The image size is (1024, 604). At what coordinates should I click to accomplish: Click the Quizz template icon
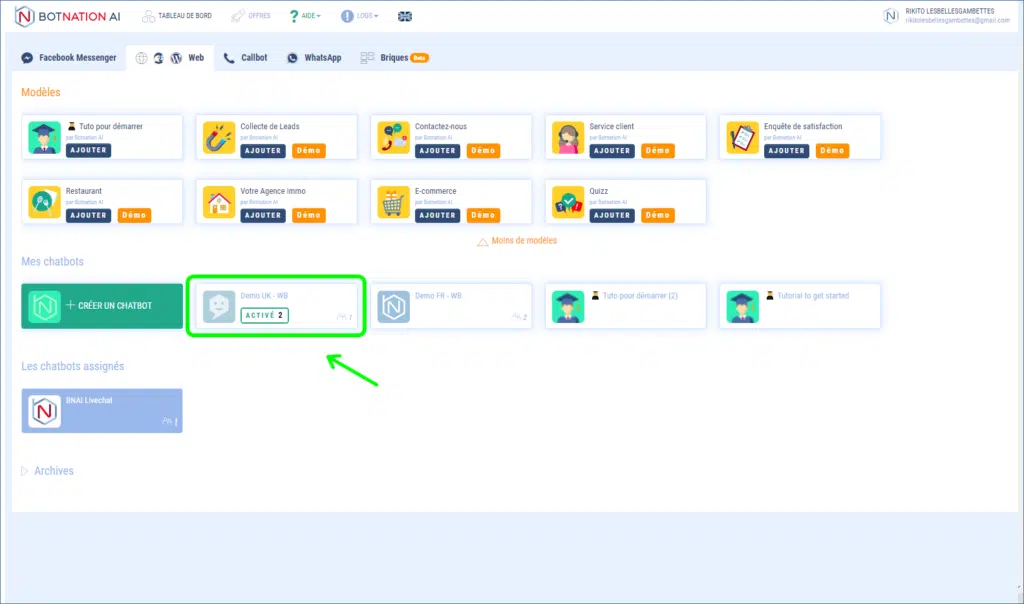[x=569, y=202]
